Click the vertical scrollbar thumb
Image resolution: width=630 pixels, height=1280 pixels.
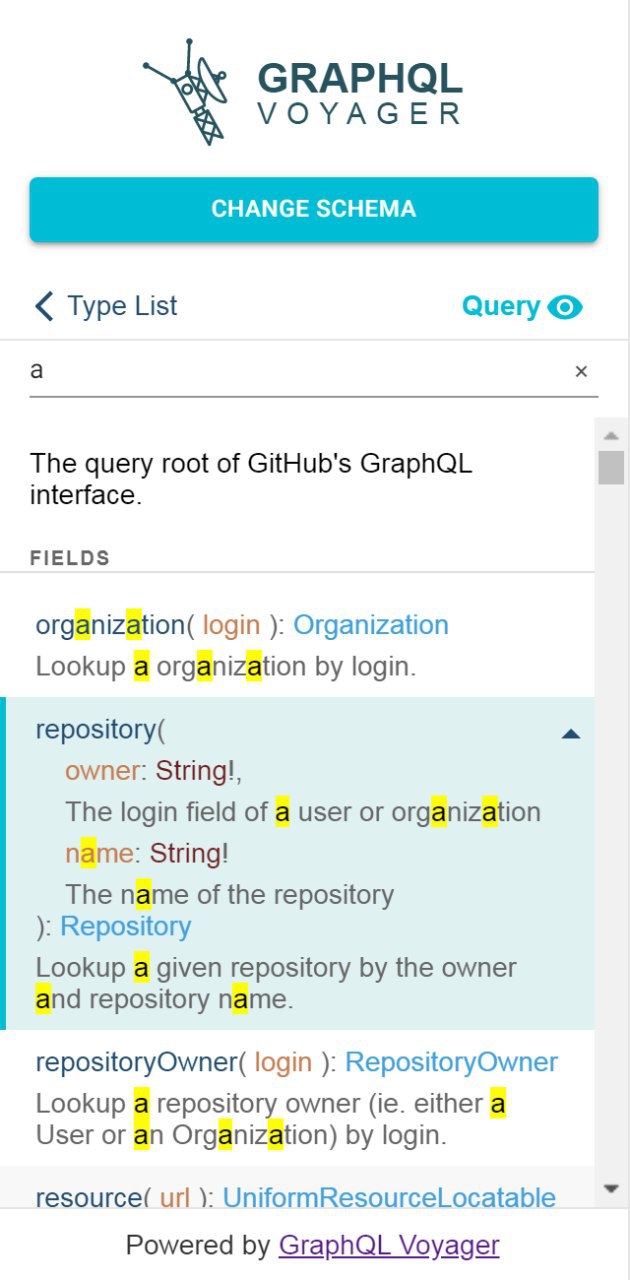[611, 467]
